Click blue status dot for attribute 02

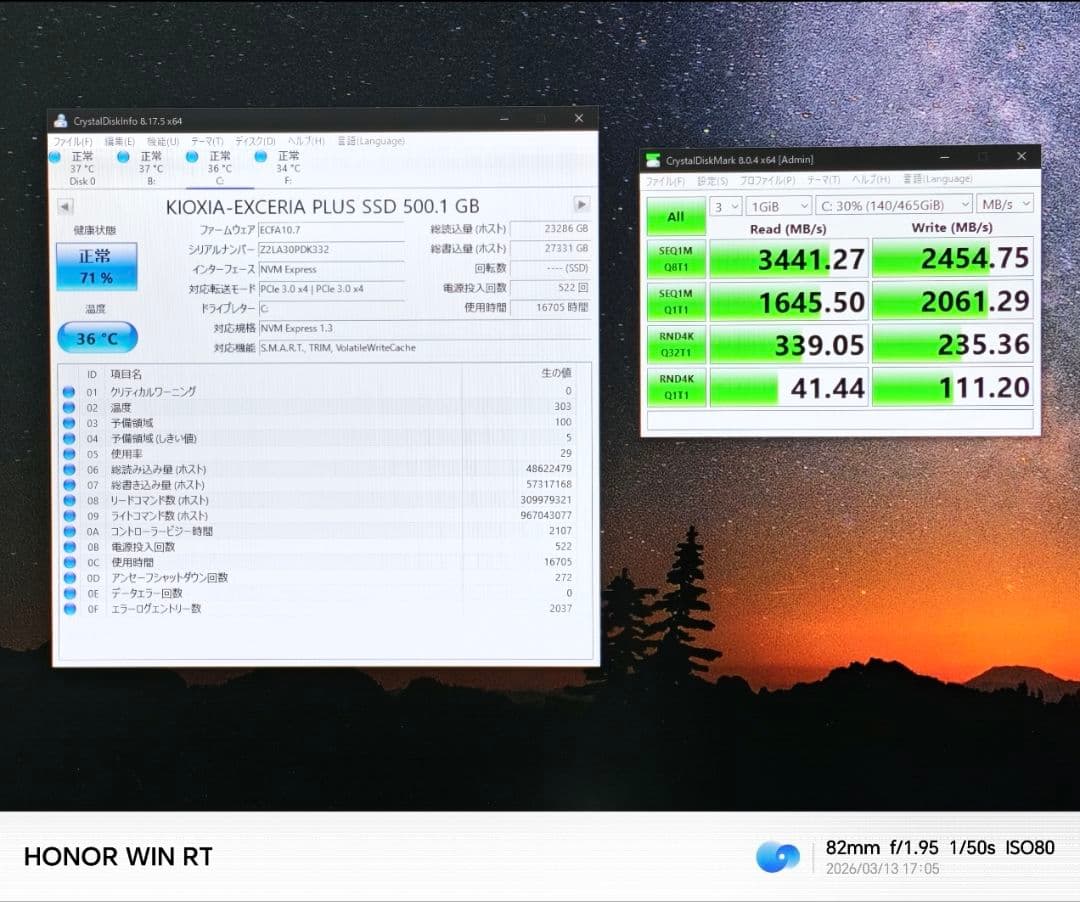tap(69, 408)
